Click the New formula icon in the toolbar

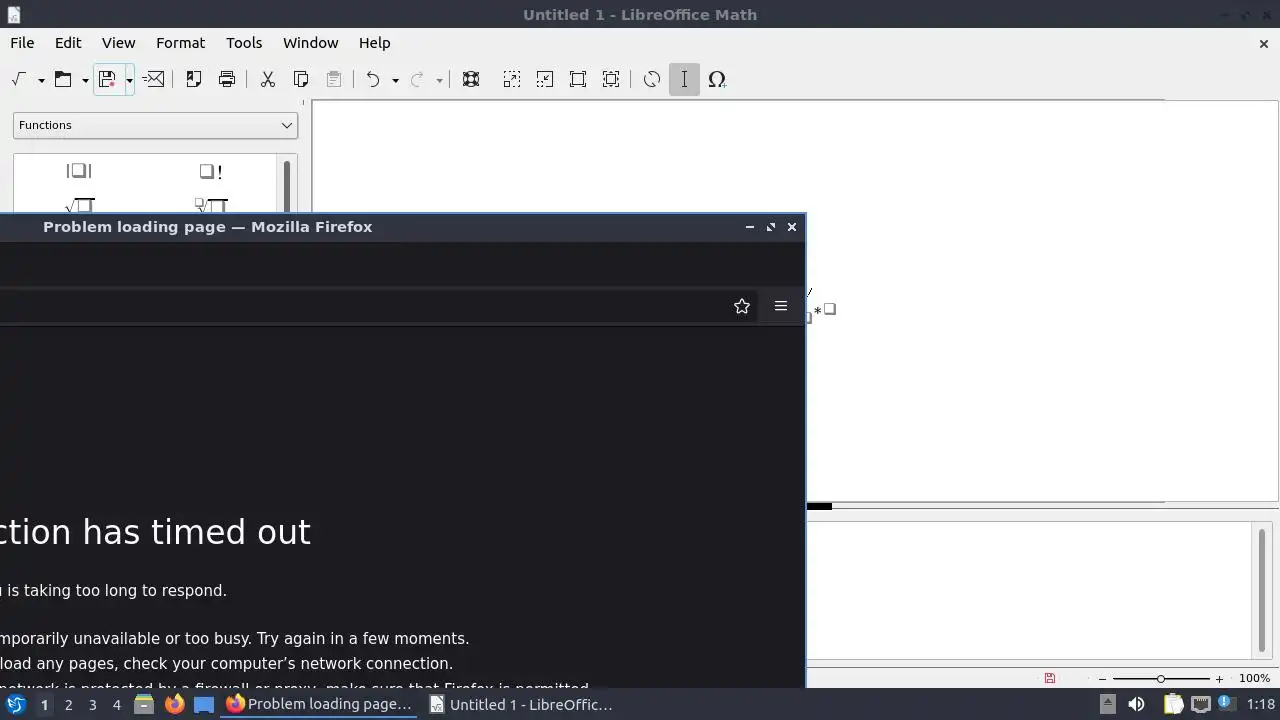click(x=18, y=79)
